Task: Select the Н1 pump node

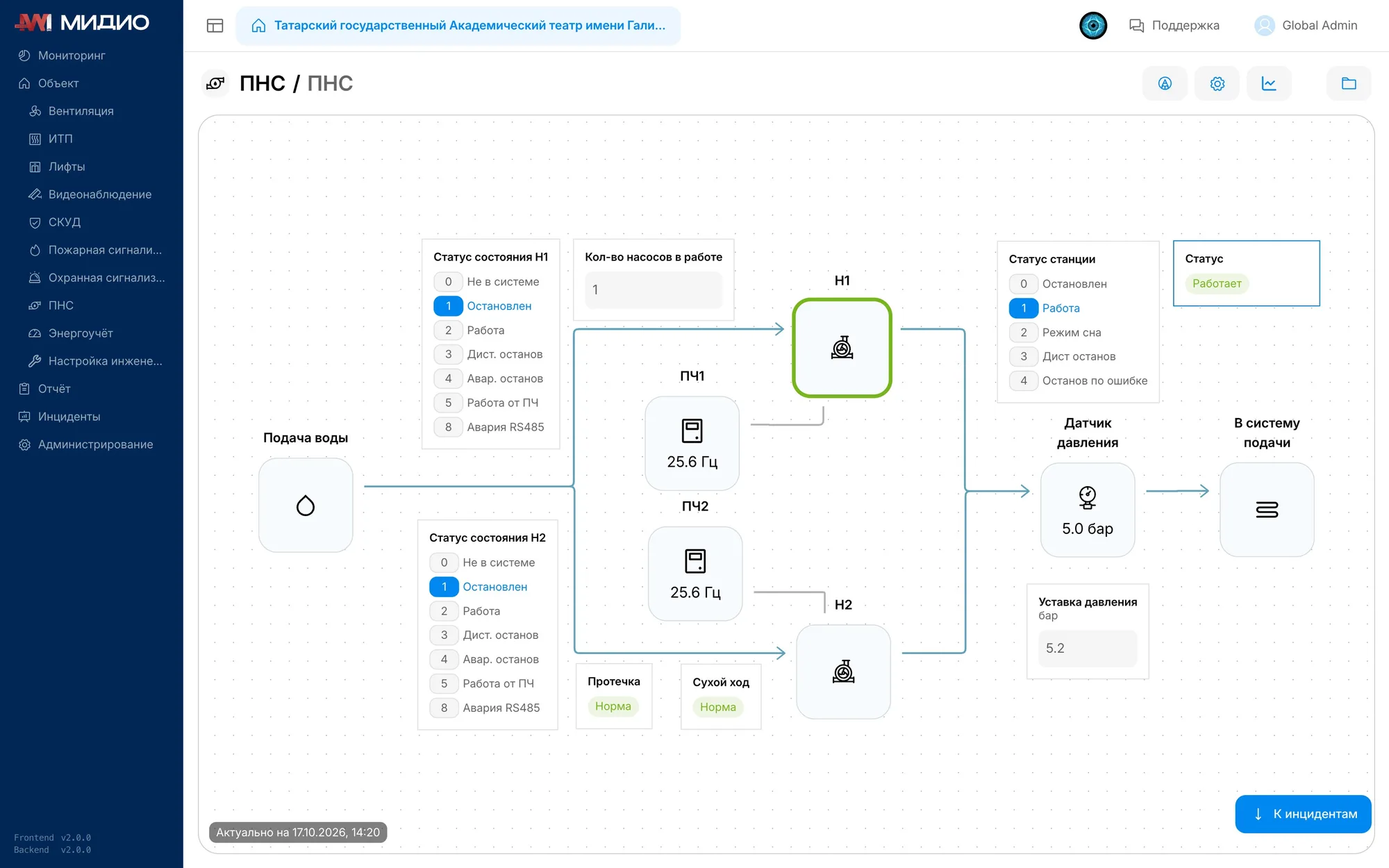Action: tap(842, 348)
